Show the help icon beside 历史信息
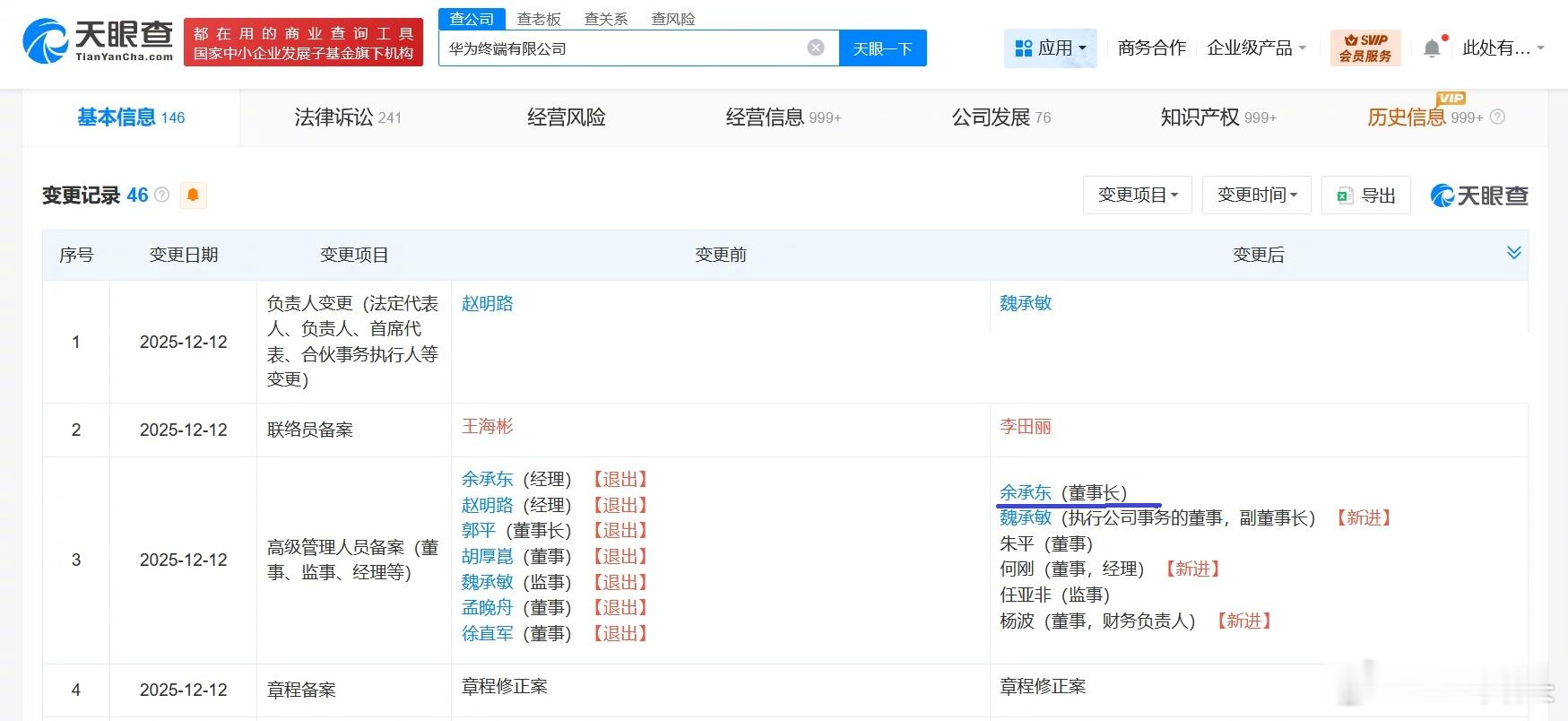 click(1497, 117)
